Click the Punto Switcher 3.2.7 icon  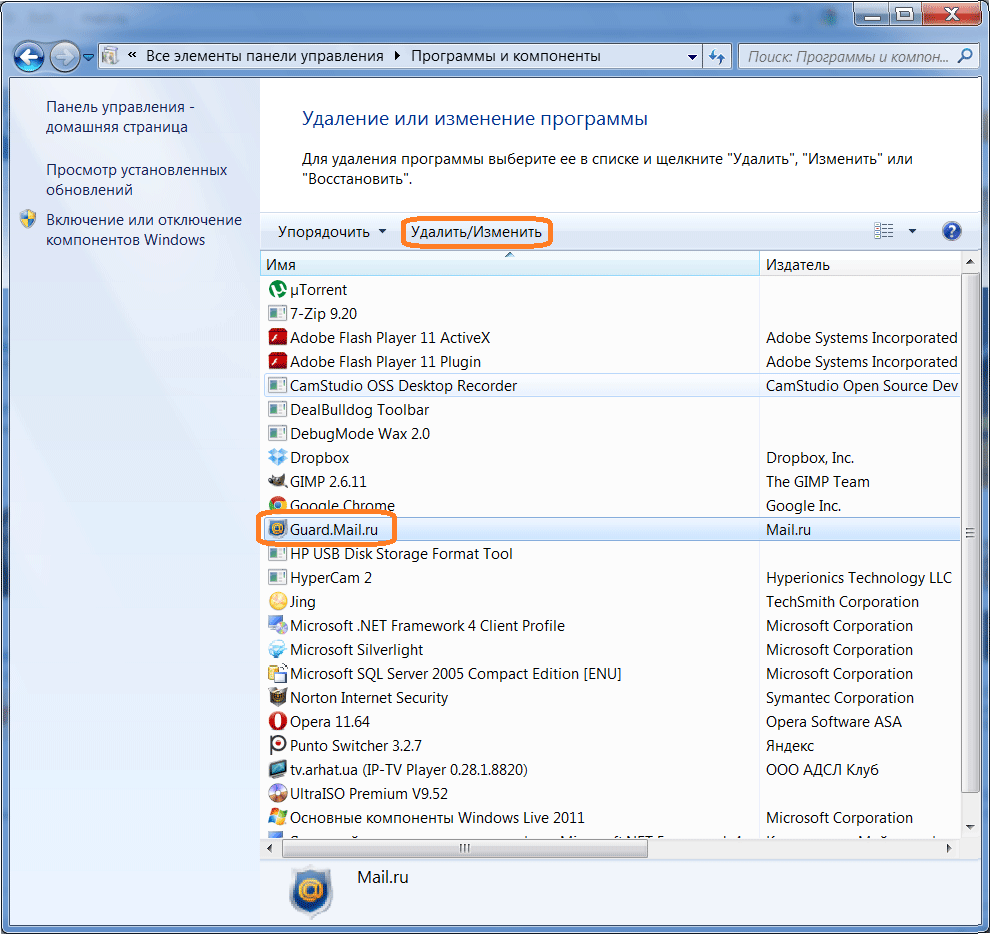tap(277, 745)
